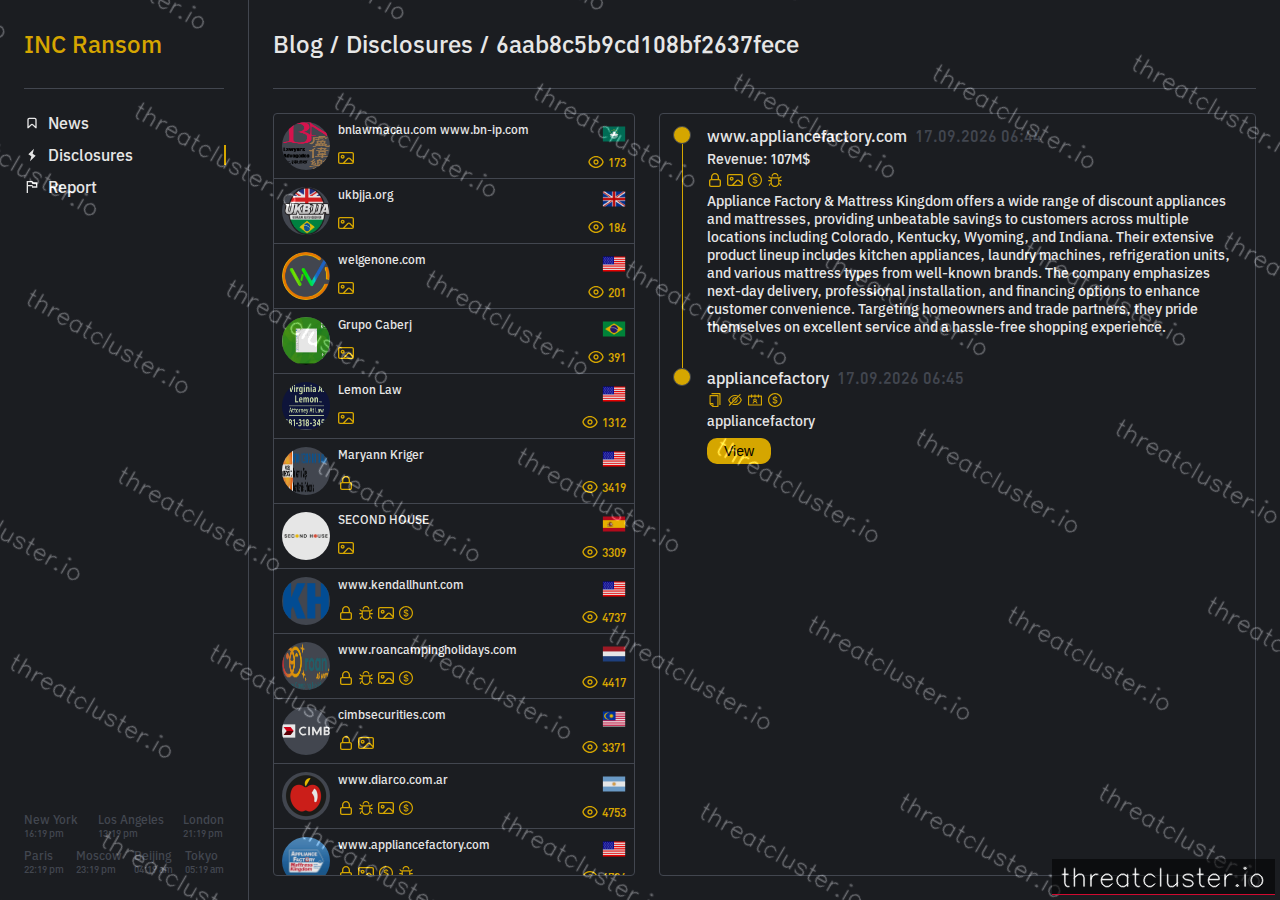1280x900 pixels.
Task: Click the eye views icon for Grupo Caberj
Action: (597, 357)
